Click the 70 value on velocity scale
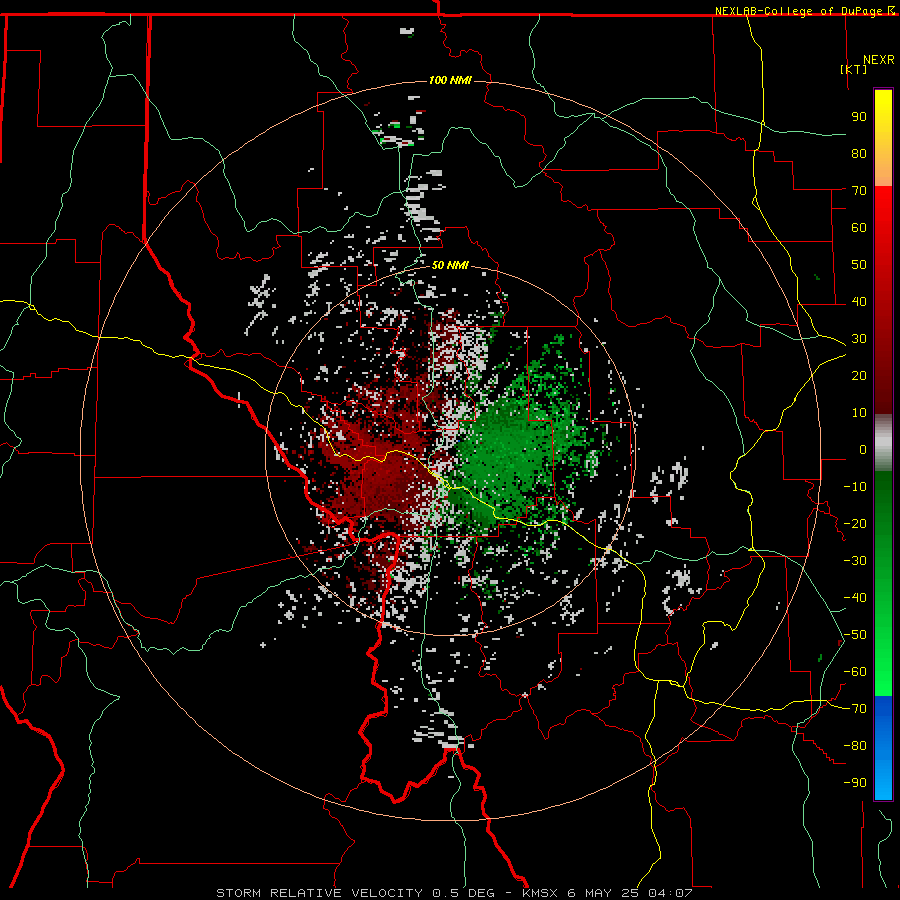The height and width of the screenshot is (900, 900). [859, 191]
